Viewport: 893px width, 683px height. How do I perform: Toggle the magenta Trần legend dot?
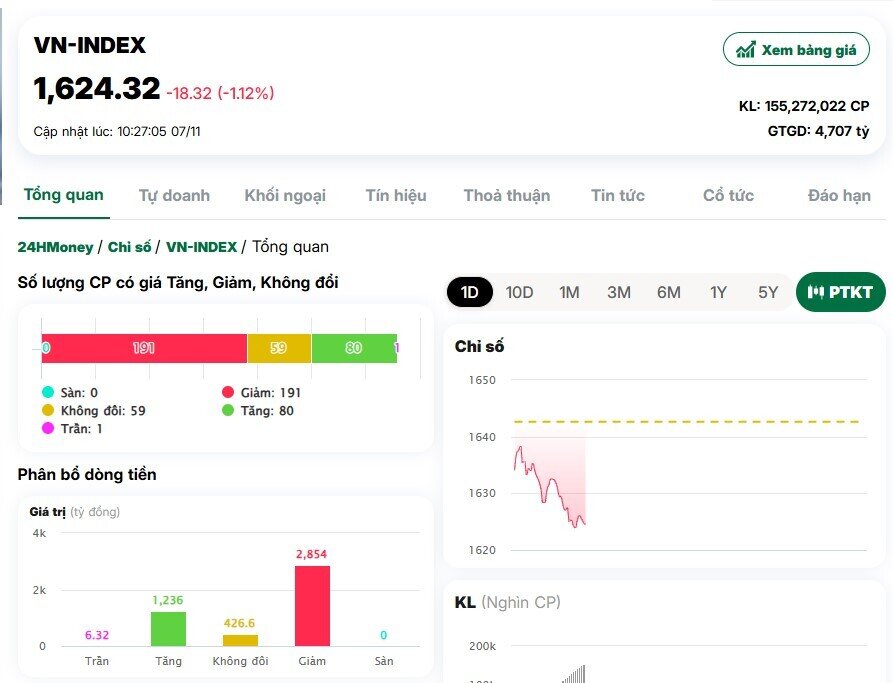(48, 428)
